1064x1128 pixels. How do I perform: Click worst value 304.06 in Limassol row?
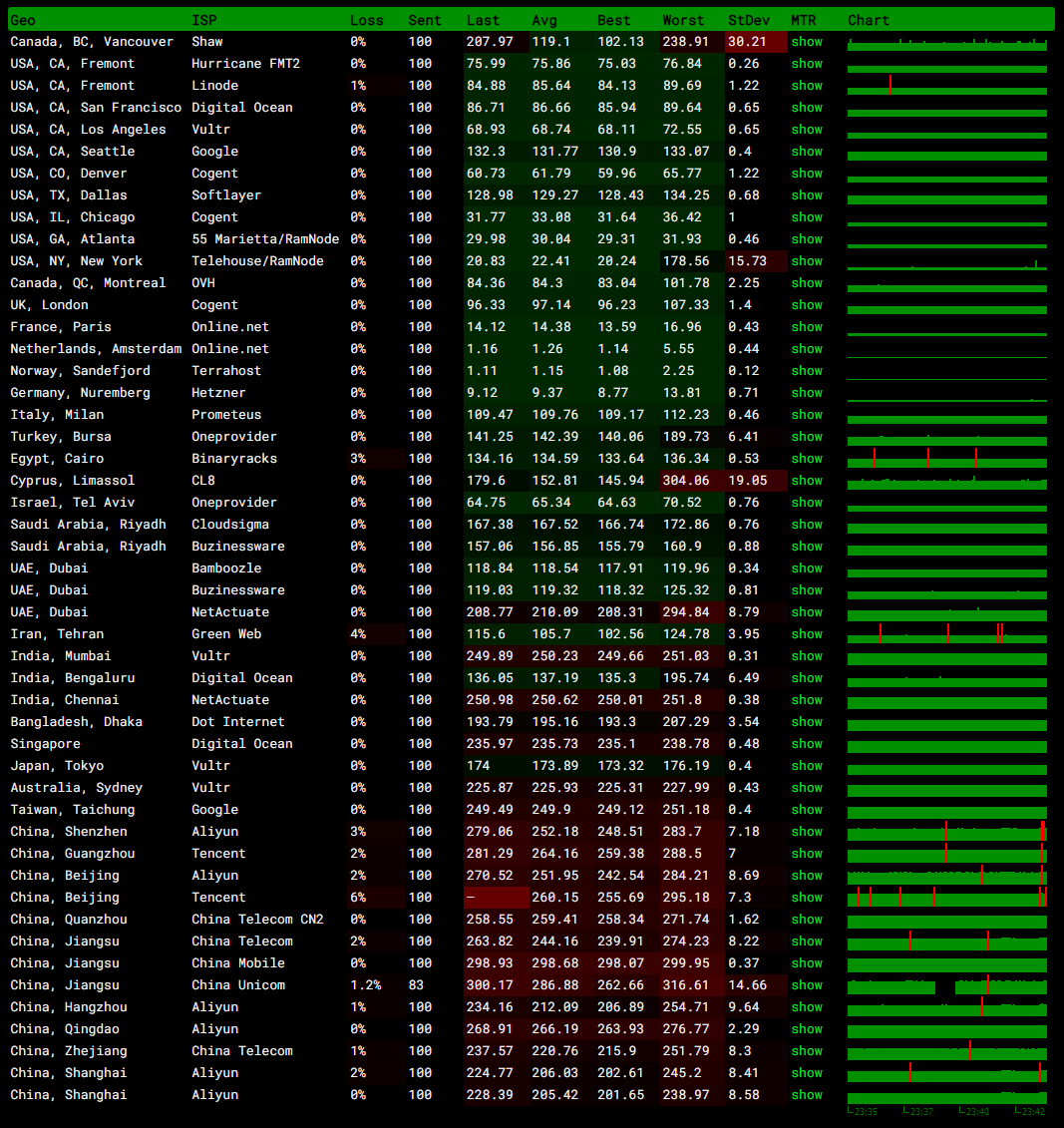click(686, 481)
